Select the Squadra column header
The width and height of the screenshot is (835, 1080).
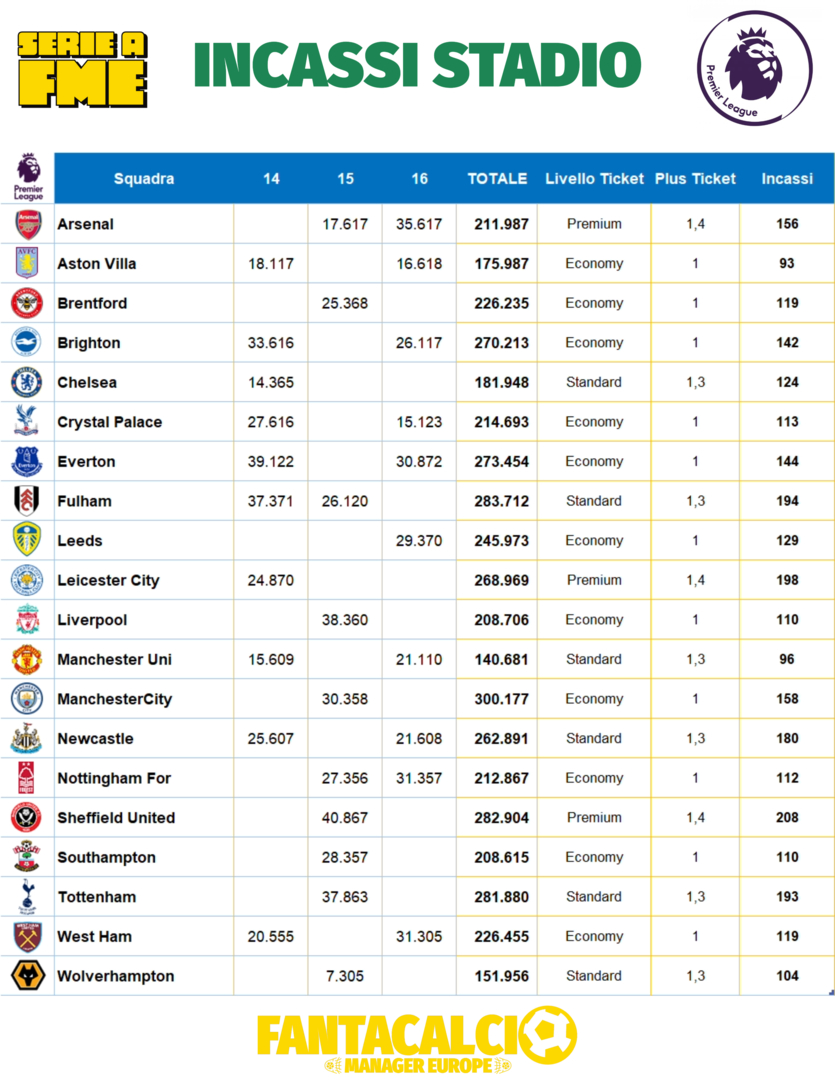tap(144, 179)
